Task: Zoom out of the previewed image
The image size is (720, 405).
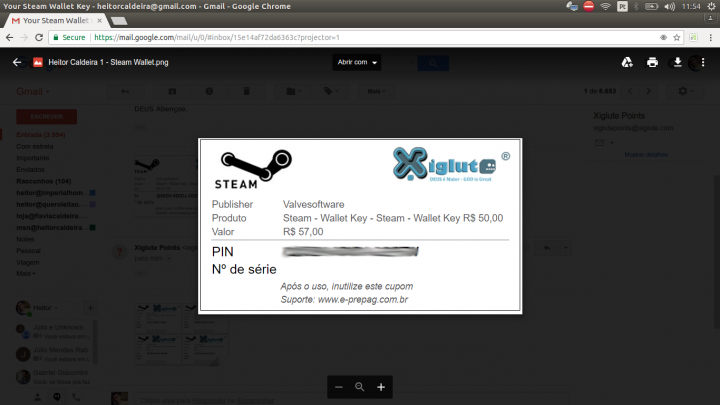Action: (339, 387)
